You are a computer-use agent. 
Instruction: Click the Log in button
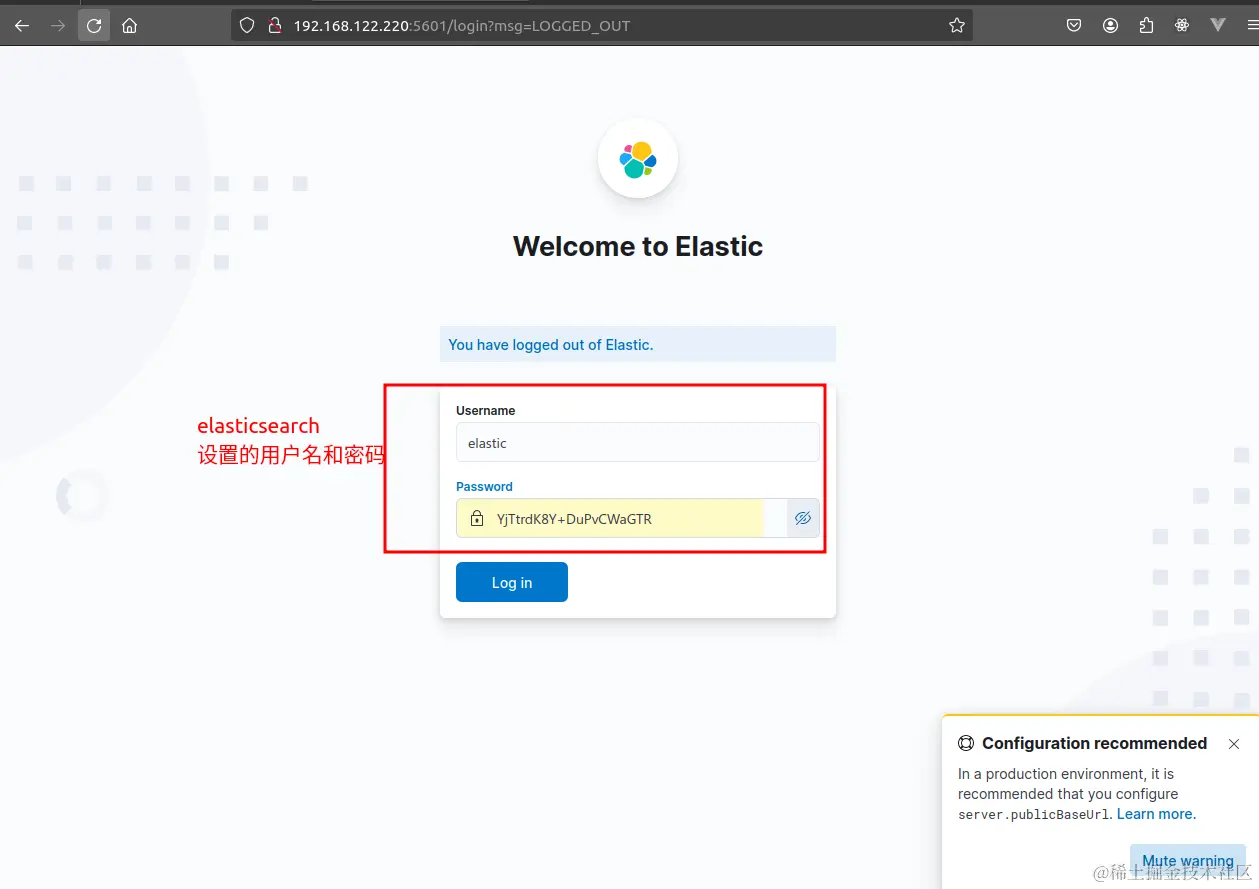[x=512, y=582]
